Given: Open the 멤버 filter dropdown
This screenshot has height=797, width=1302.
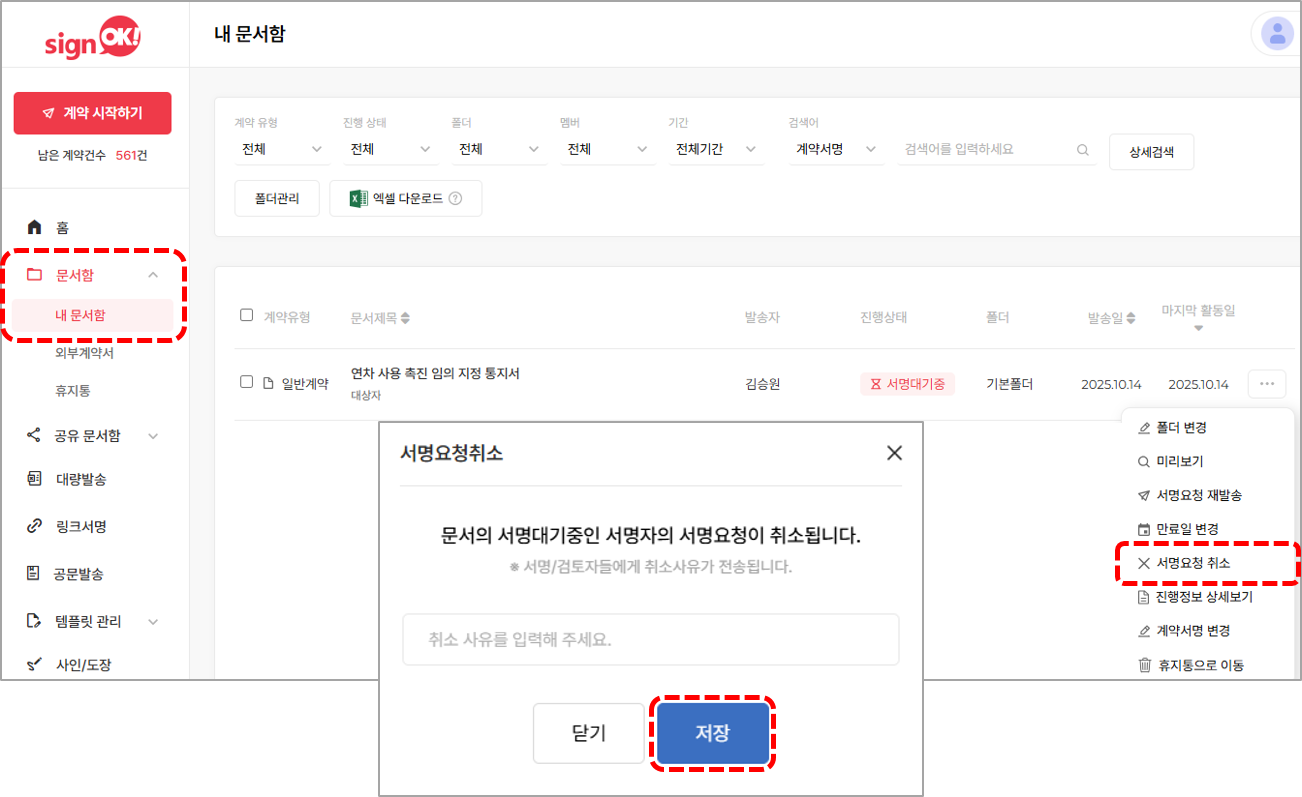Looking at the screenshot, I should click(607, 149).
